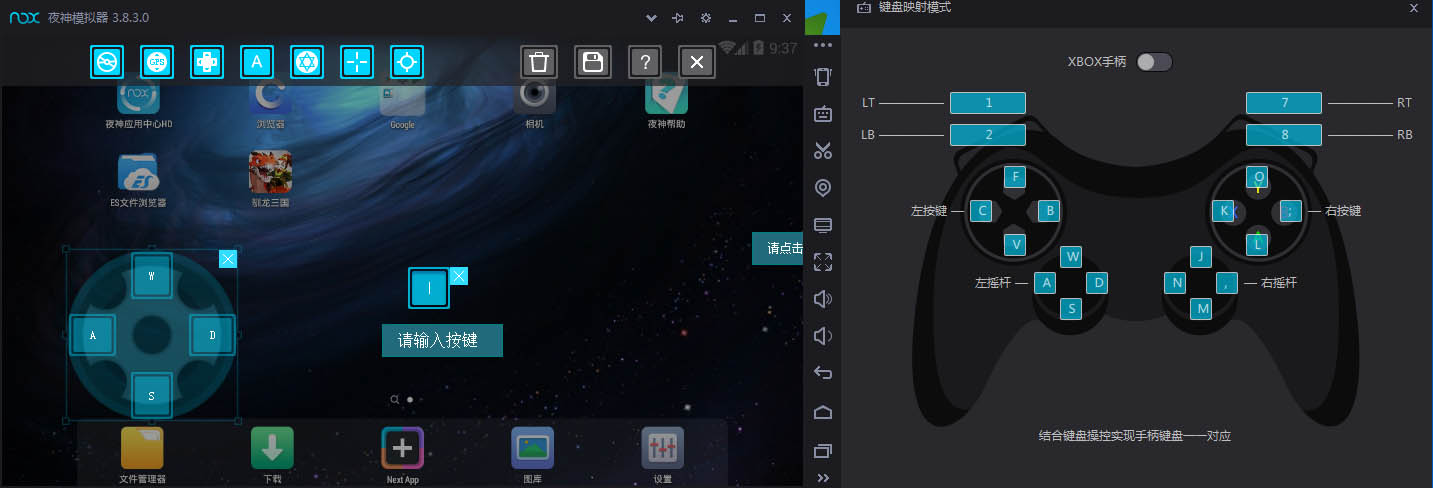
Task: Remove the single key point with X
Action: pos(459,276)
